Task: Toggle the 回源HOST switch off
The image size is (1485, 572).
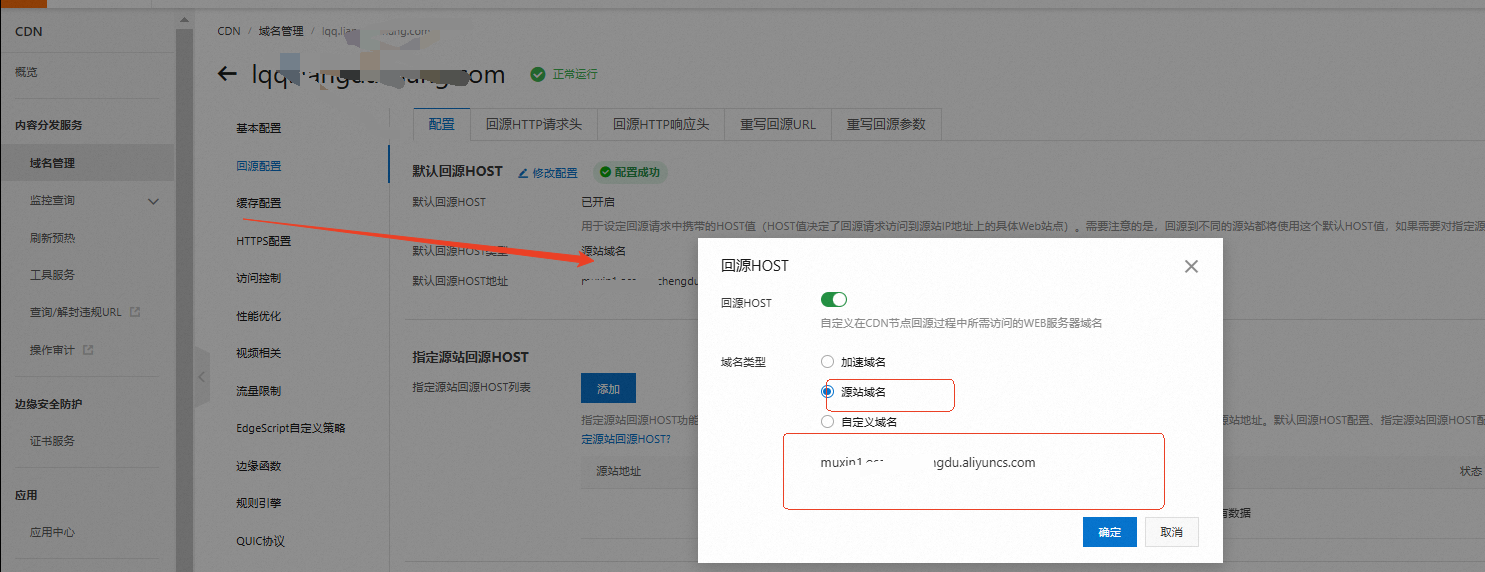Action: click(833, 300)
